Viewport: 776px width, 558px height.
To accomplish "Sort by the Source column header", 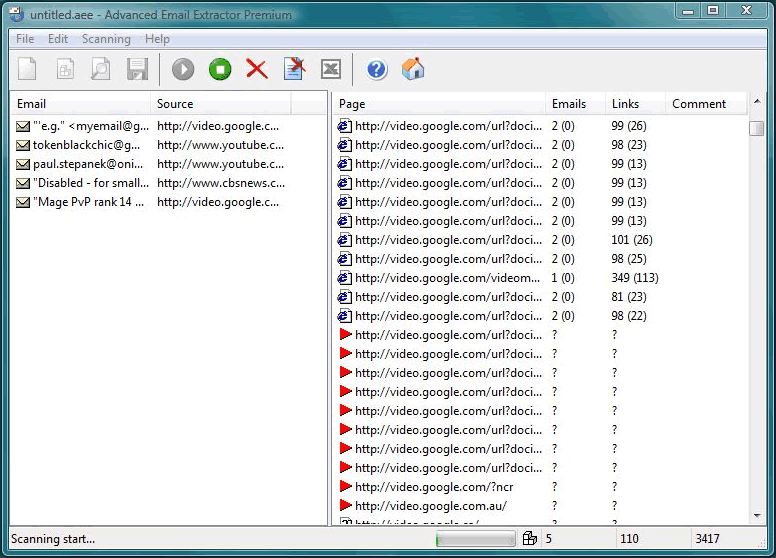I will tap(175, 104).
